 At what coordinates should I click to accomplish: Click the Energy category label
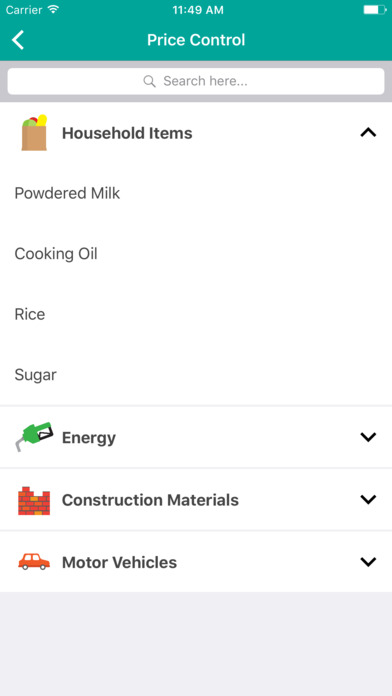pos(89,438)
